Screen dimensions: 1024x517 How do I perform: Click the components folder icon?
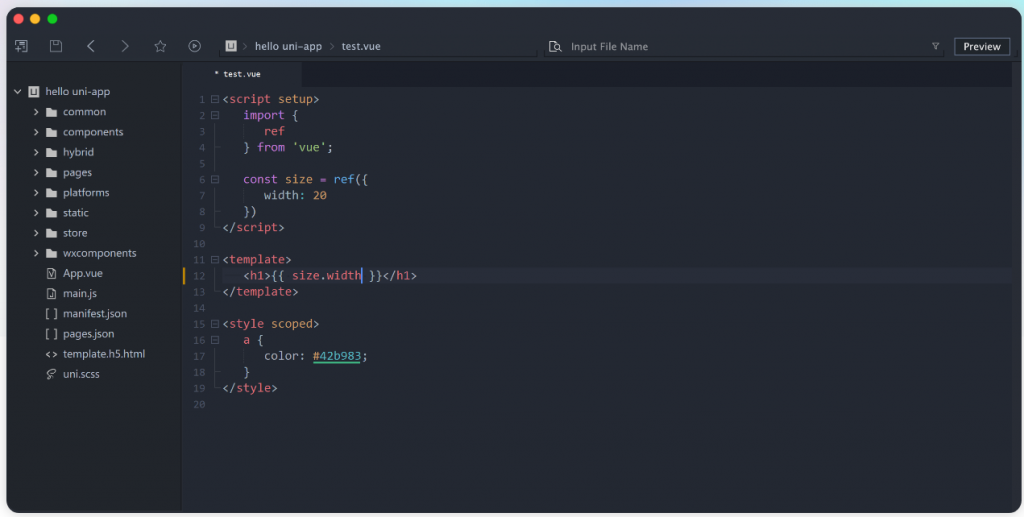(x=52, y=133)
